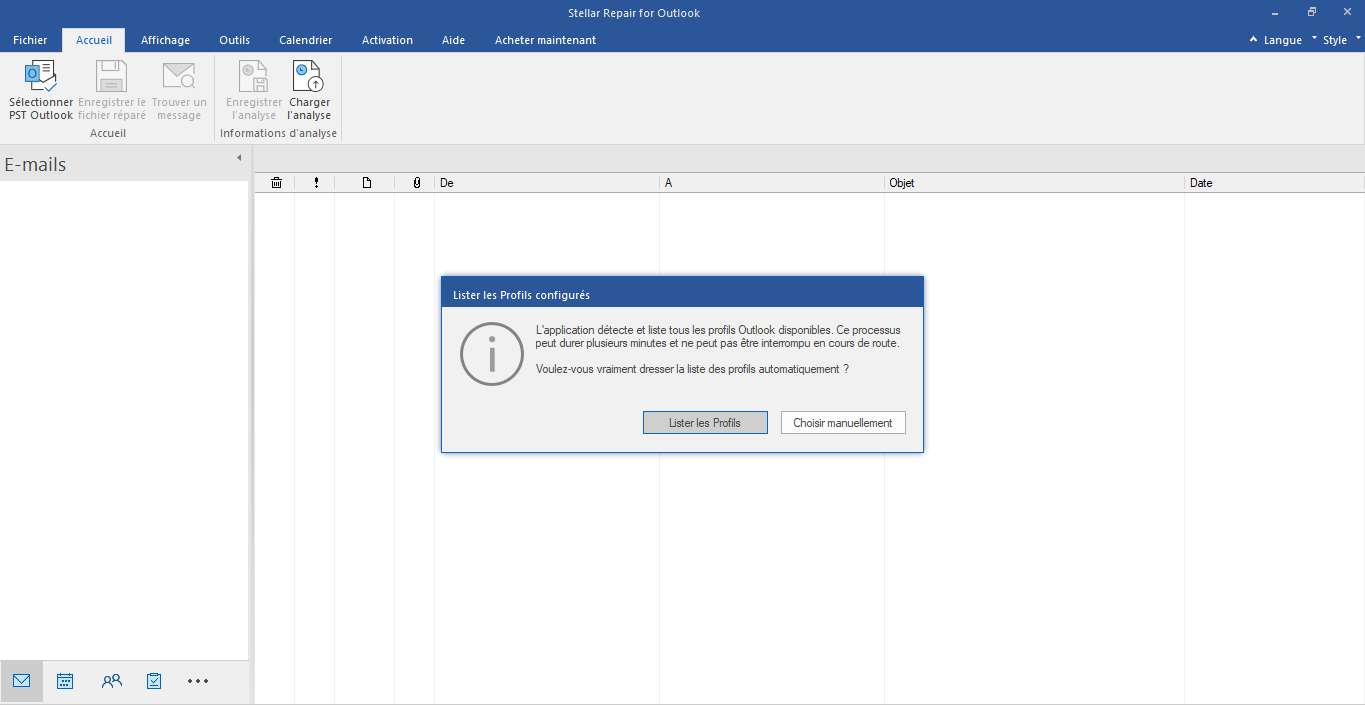Switch to the Affichage tab
The height and width of the screenshot is (705, 1365).
pyautogui.click(x=165, y=40)
